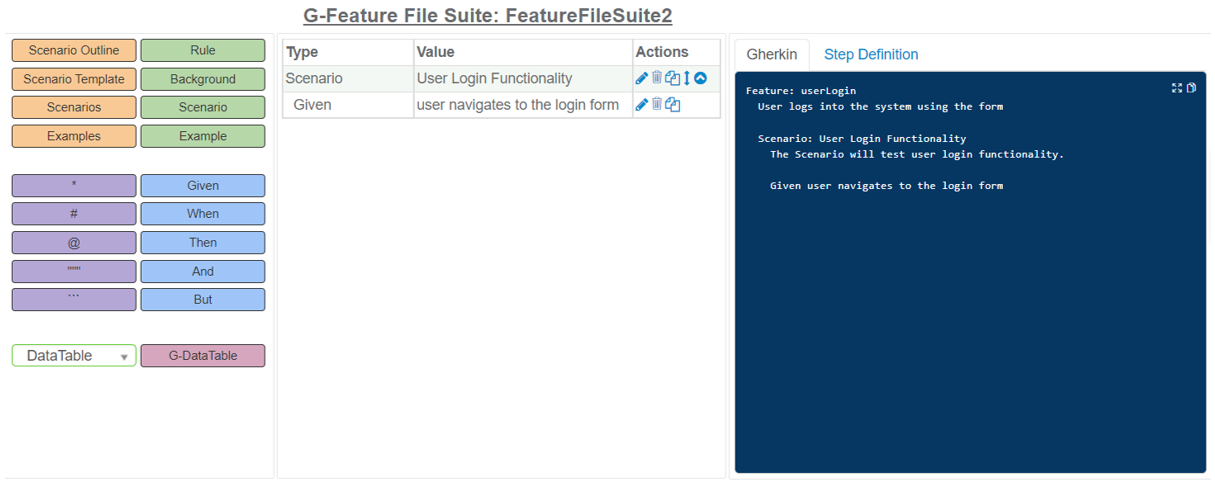Viewport: 1215px width, 484px height.
Task: Add a Scenario Outline keyword
Action: click(74, 50)
